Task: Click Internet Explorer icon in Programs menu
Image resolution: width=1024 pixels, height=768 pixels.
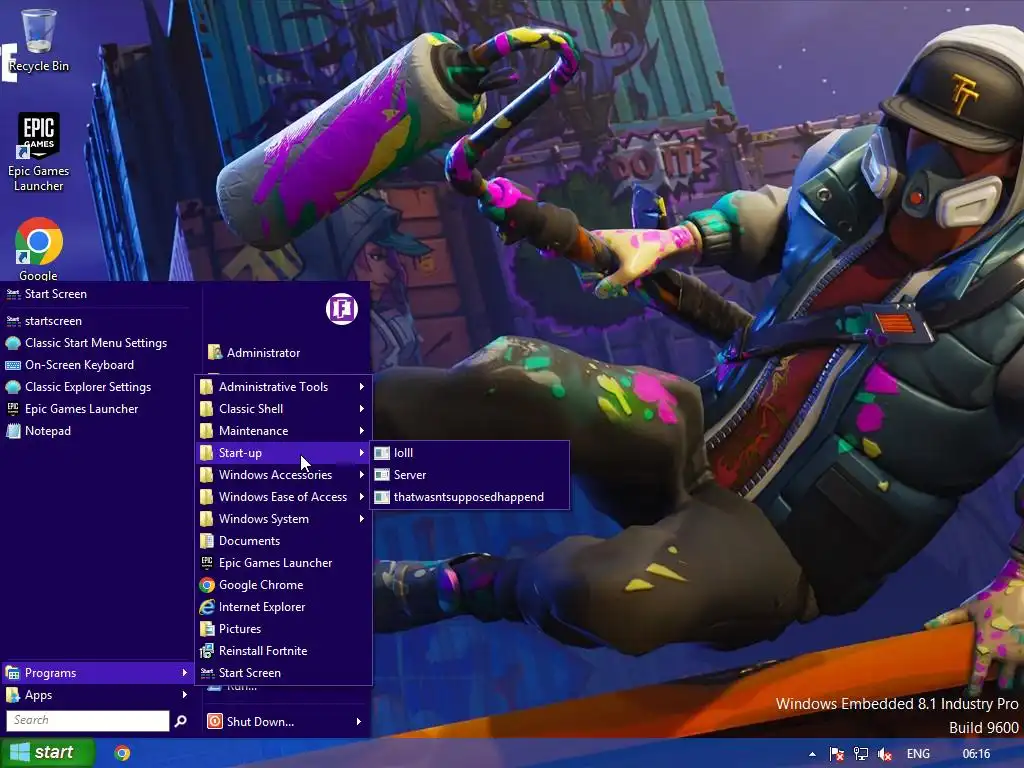Action: point(207,607)
